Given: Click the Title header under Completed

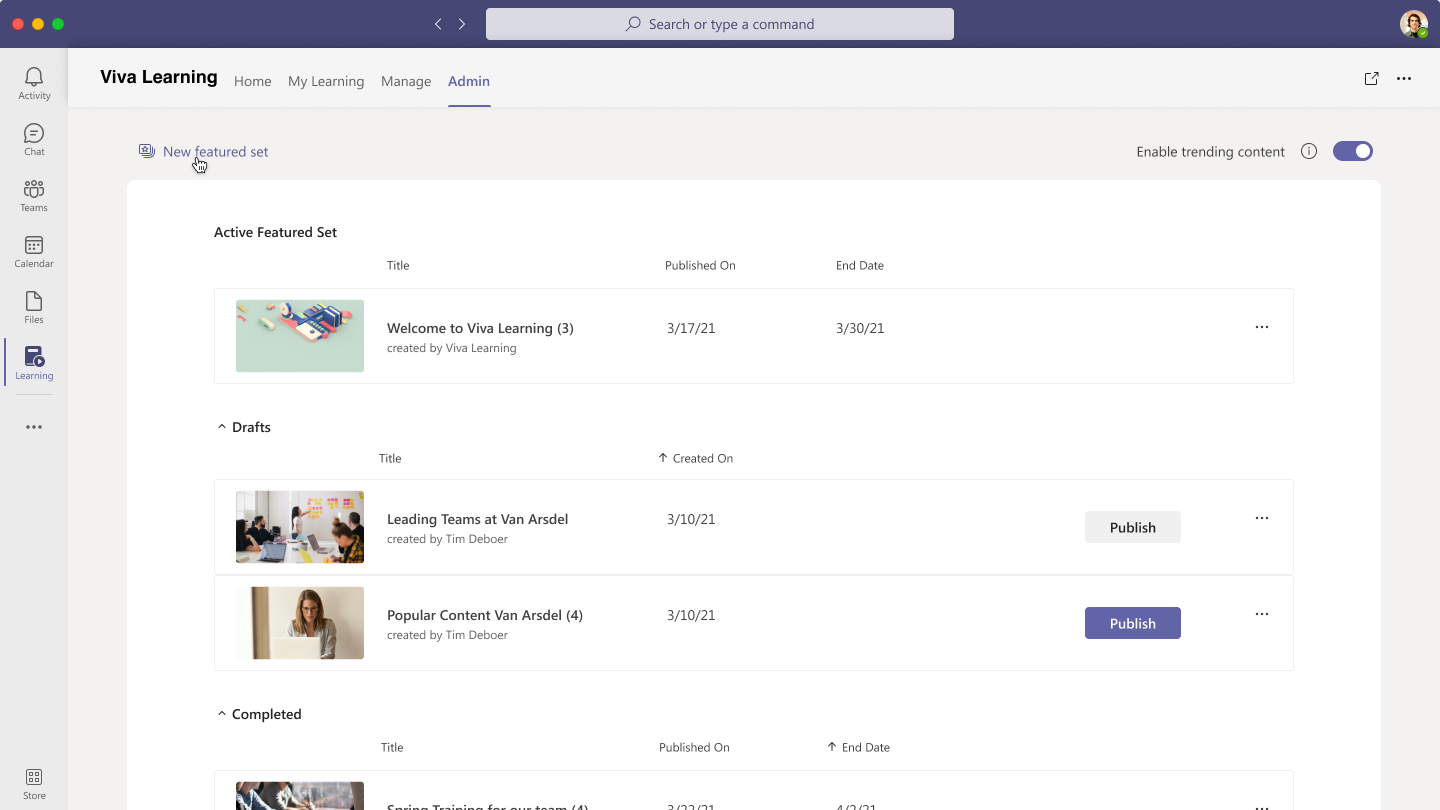Looking at the screenshot, I should [392, 747].
